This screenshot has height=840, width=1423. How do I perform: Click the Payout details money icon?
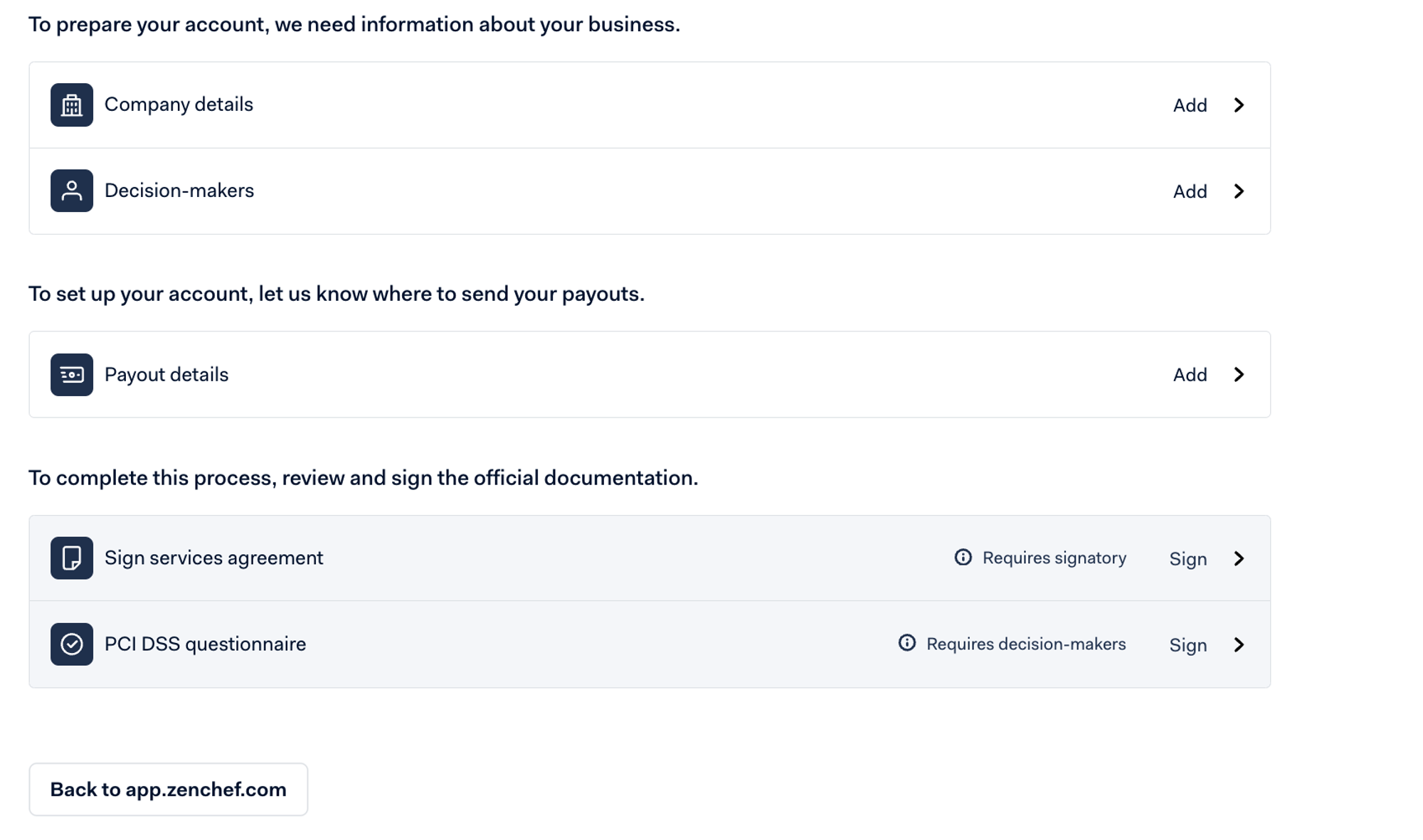coord(72,374)
